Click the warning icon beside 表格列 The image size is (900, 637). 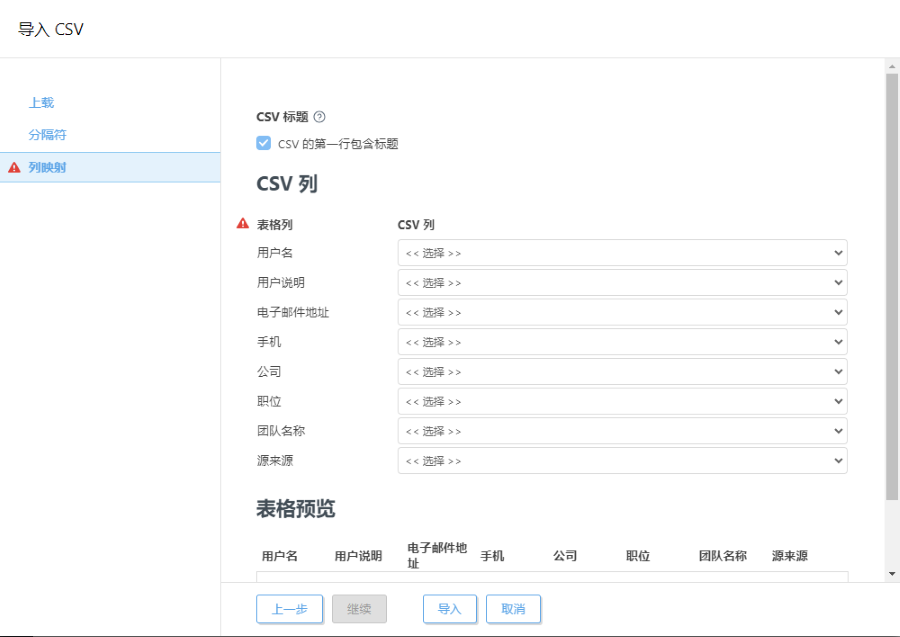coord(241,223)
